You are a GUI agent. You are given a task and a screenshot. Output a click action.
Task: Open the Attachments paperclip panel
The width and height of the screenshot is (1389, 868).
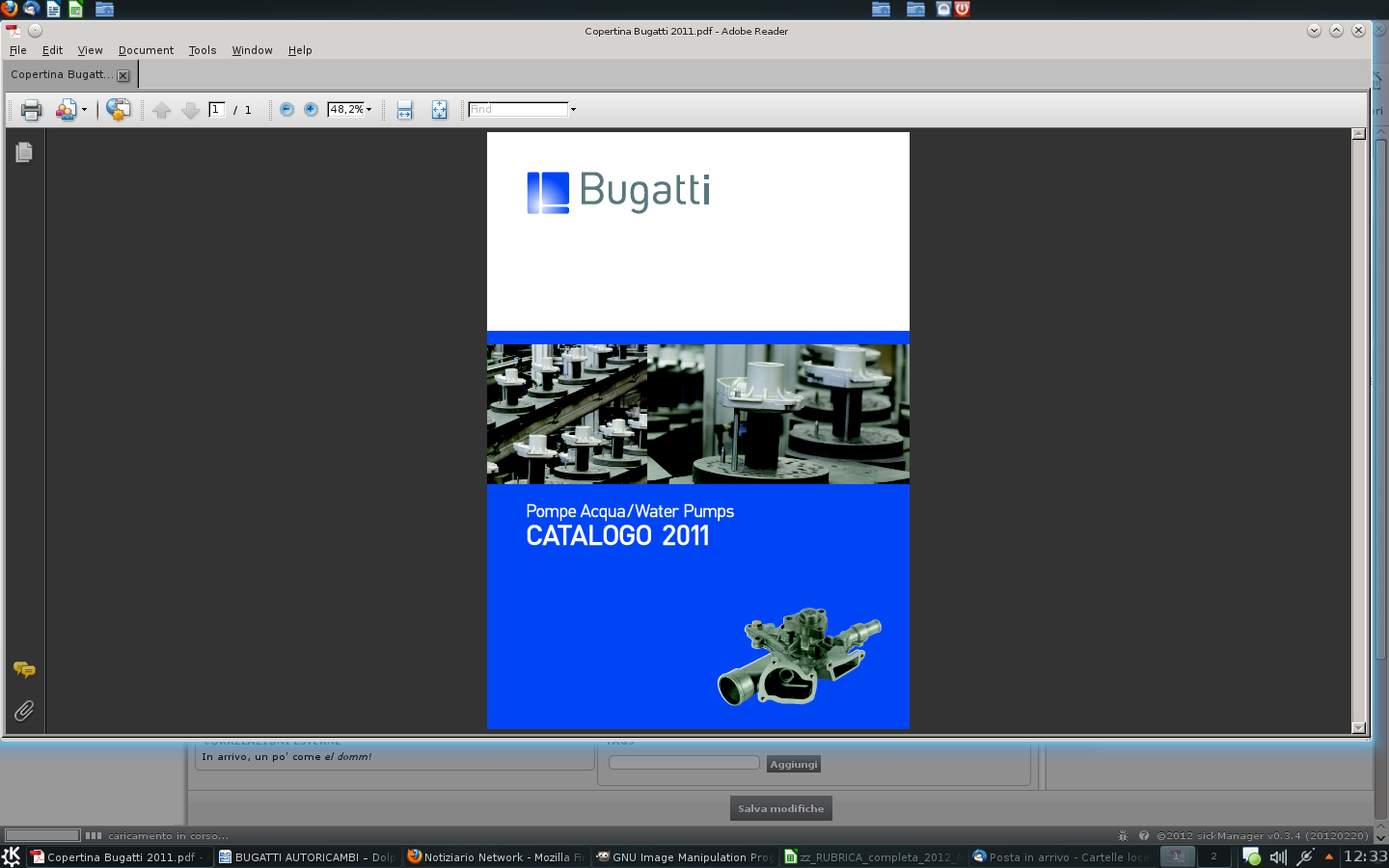point(24,711)
